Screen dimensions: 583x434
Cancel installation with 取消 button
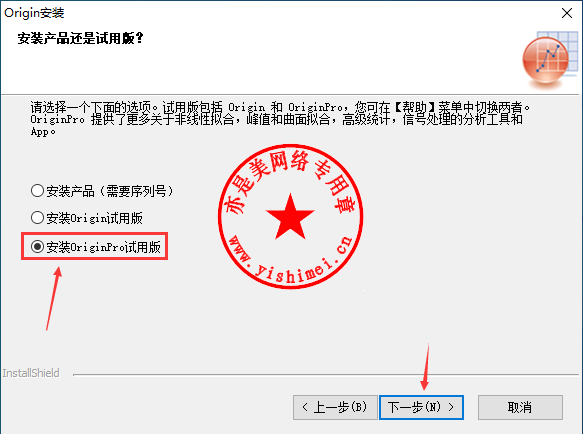520,407
